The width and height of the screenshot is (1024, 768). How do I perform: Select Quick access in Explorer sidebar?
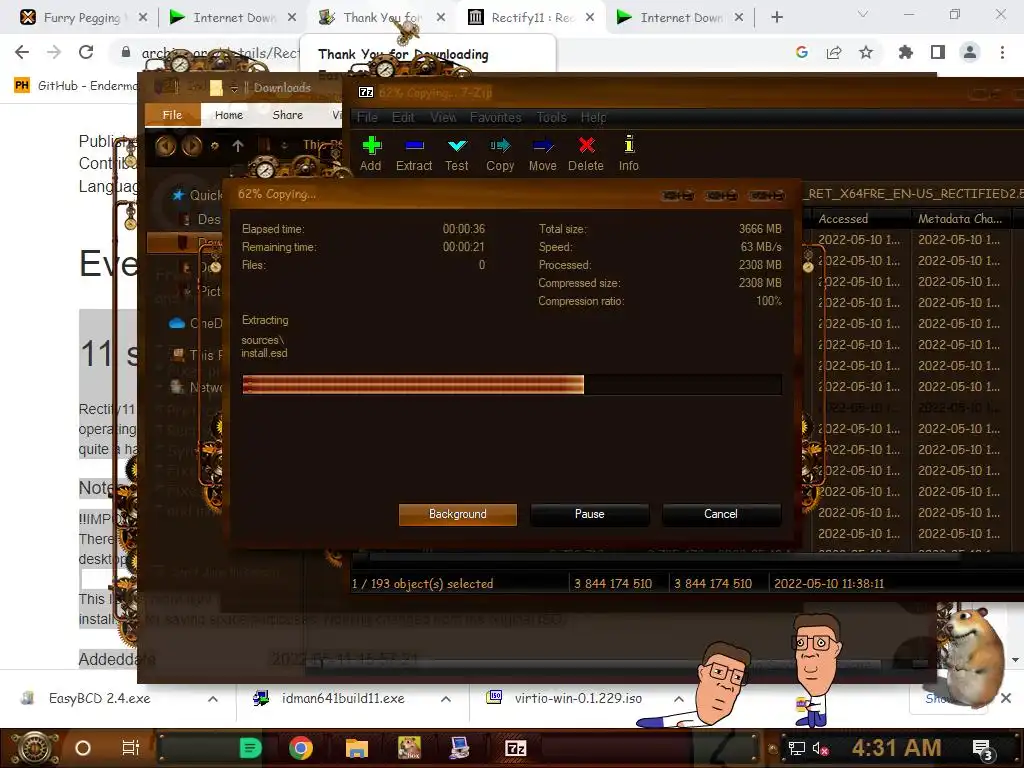[x=196, y=195]
